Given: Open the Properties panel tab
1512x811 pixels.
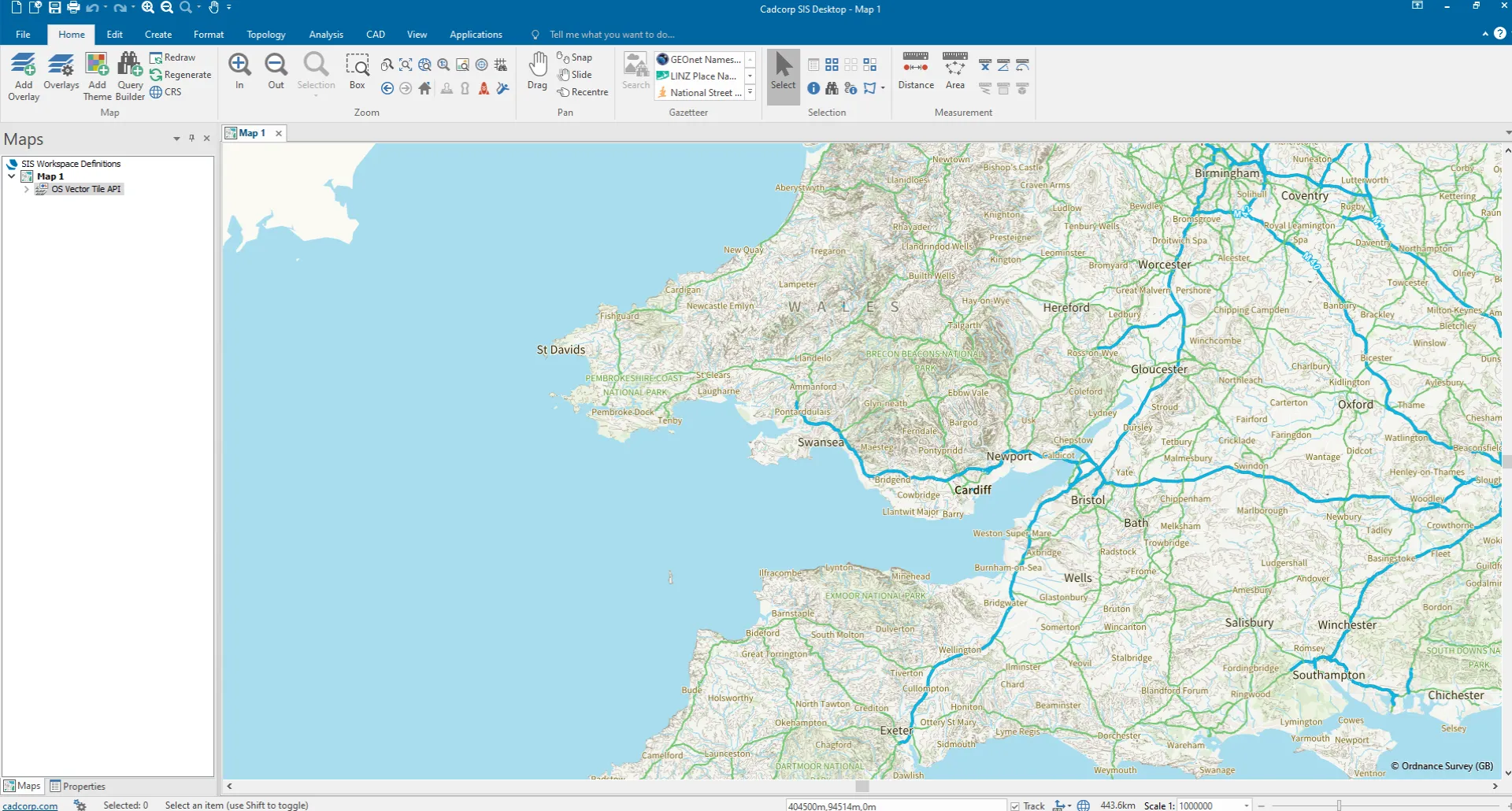Looking at the screenshot, I should coord(77,786).
